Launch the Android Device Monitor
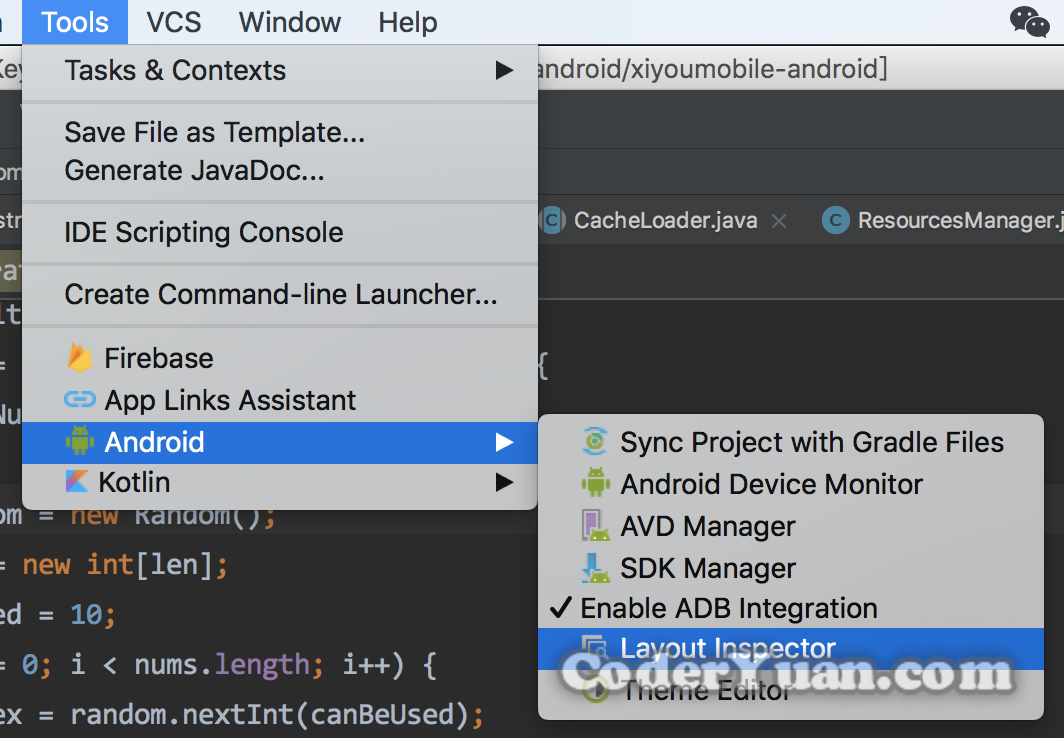This screenshot has height=738, width=1064. (x=772, y=483)
